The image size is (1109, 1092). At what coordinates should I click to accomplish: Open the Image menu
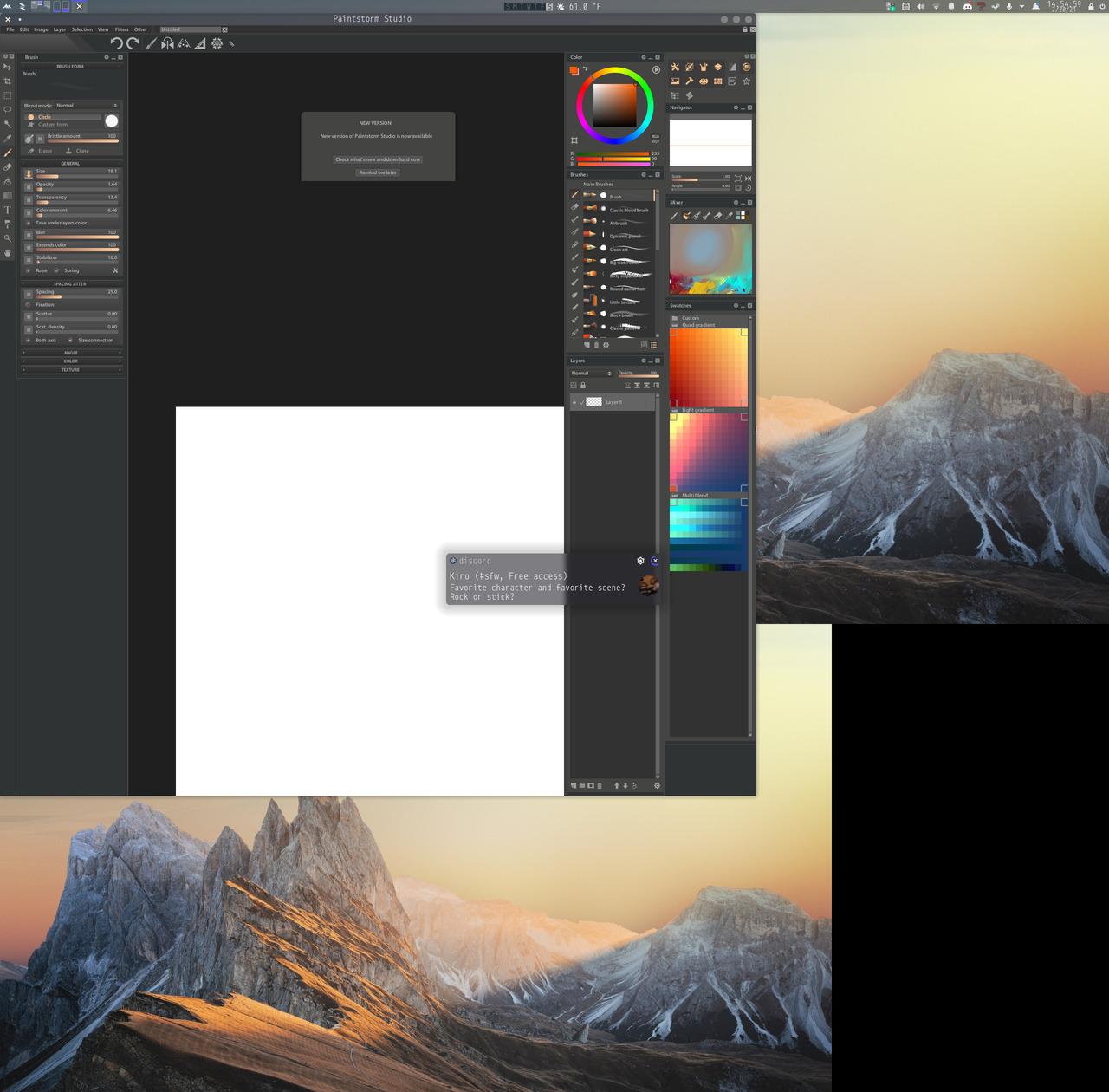click(41, 29)
